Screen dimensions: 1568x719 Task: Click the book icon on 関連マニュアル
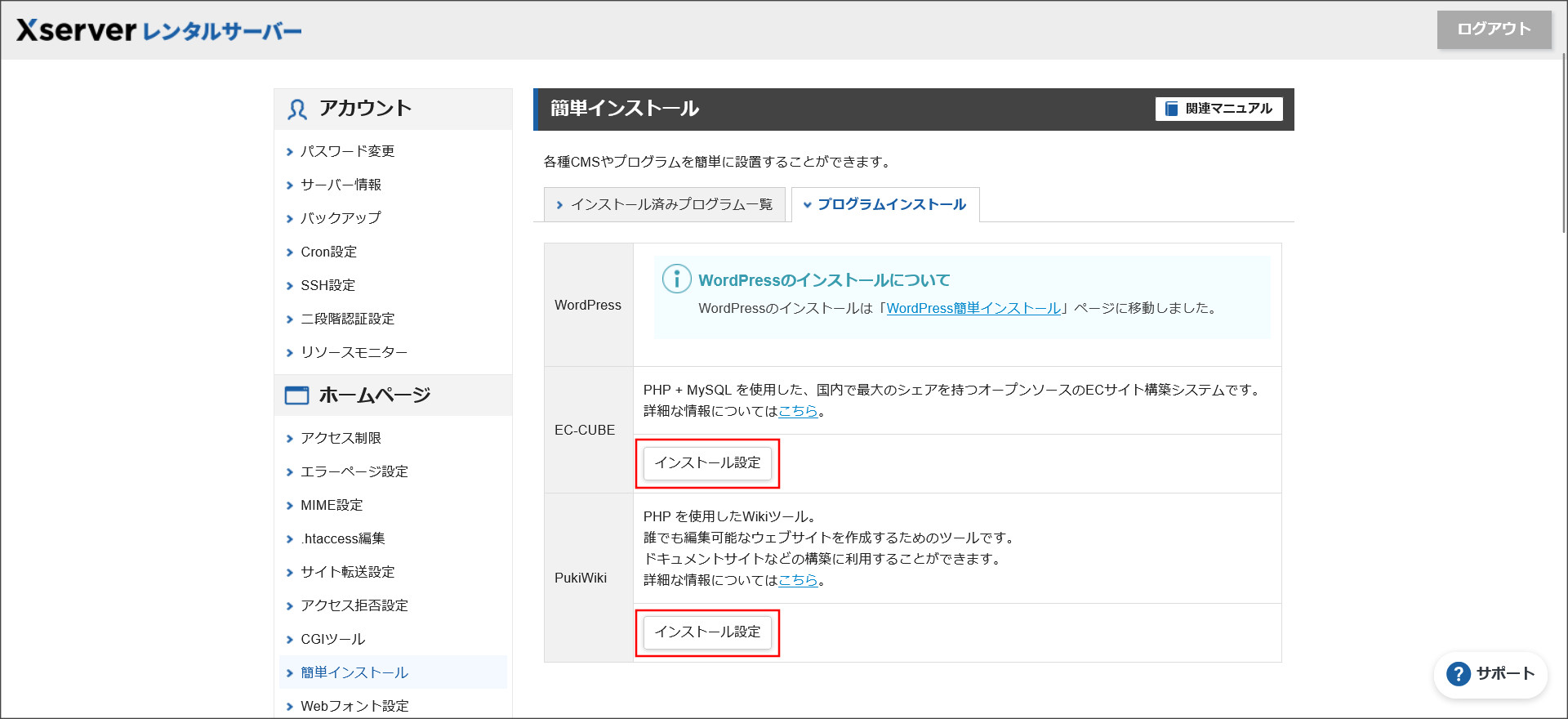(1171, 109)
